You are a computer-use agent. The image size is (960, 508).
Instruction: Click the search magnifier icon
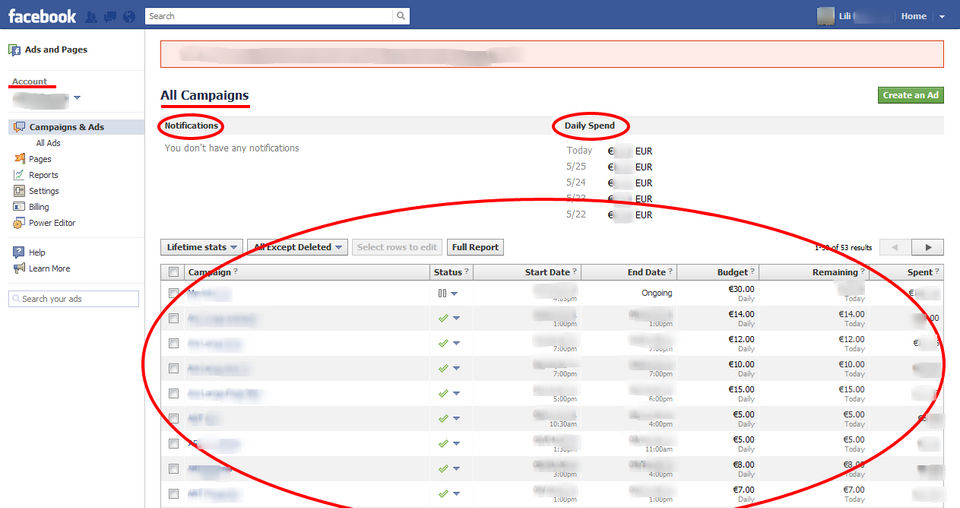point(400,16)
